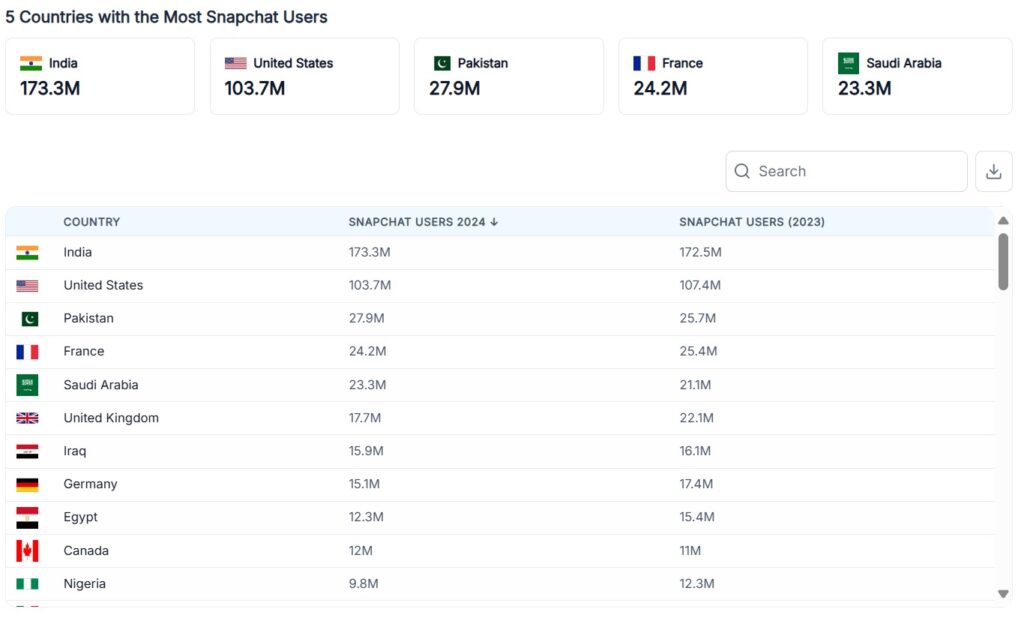Click the download icon button
This screenshot has height=621, width=1024.
pyautogui.click(x=993, y=172)
